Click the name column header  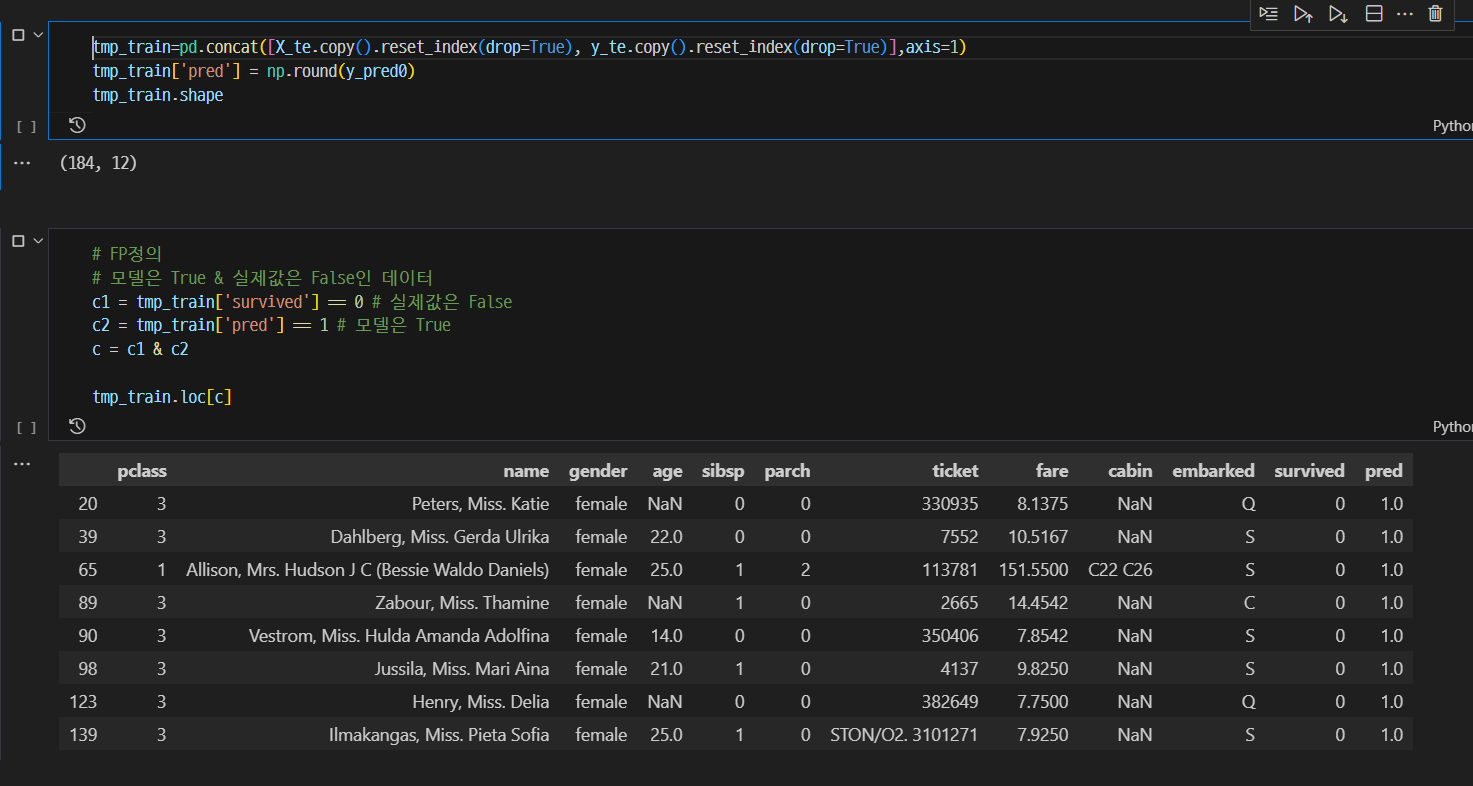[526, 471]
